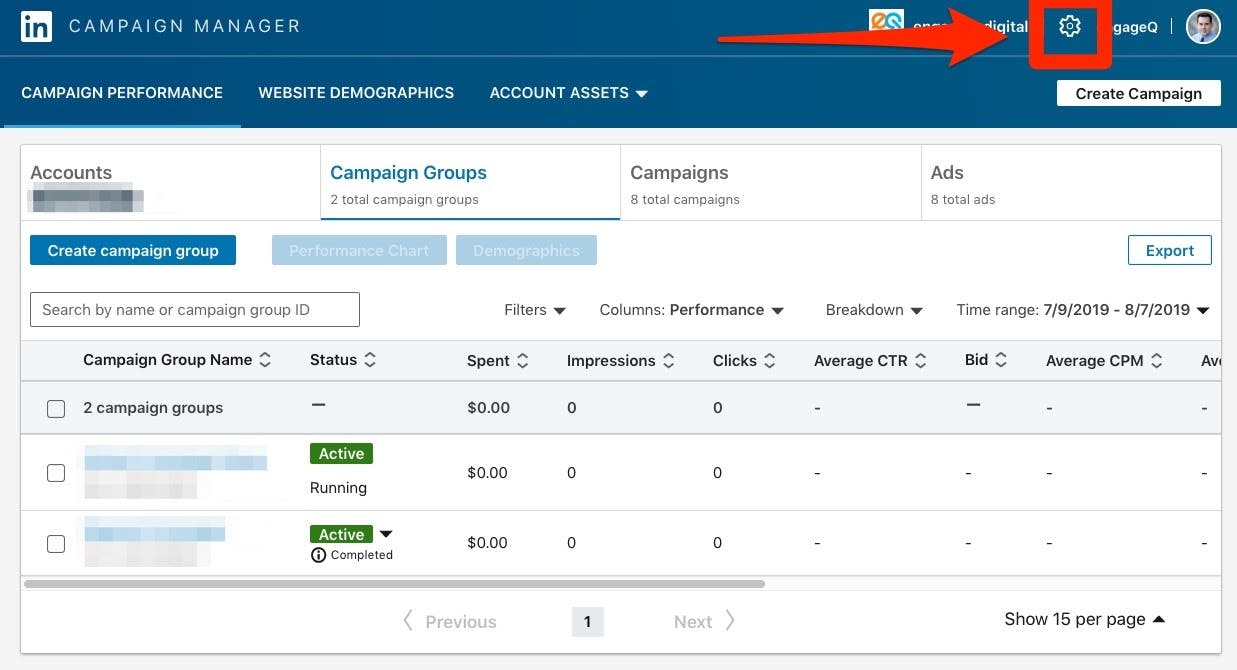This screenshot has height=670, width=1237.
Task: Expand the Columns: Performance dropdown
Action: (x=691, y=310)
